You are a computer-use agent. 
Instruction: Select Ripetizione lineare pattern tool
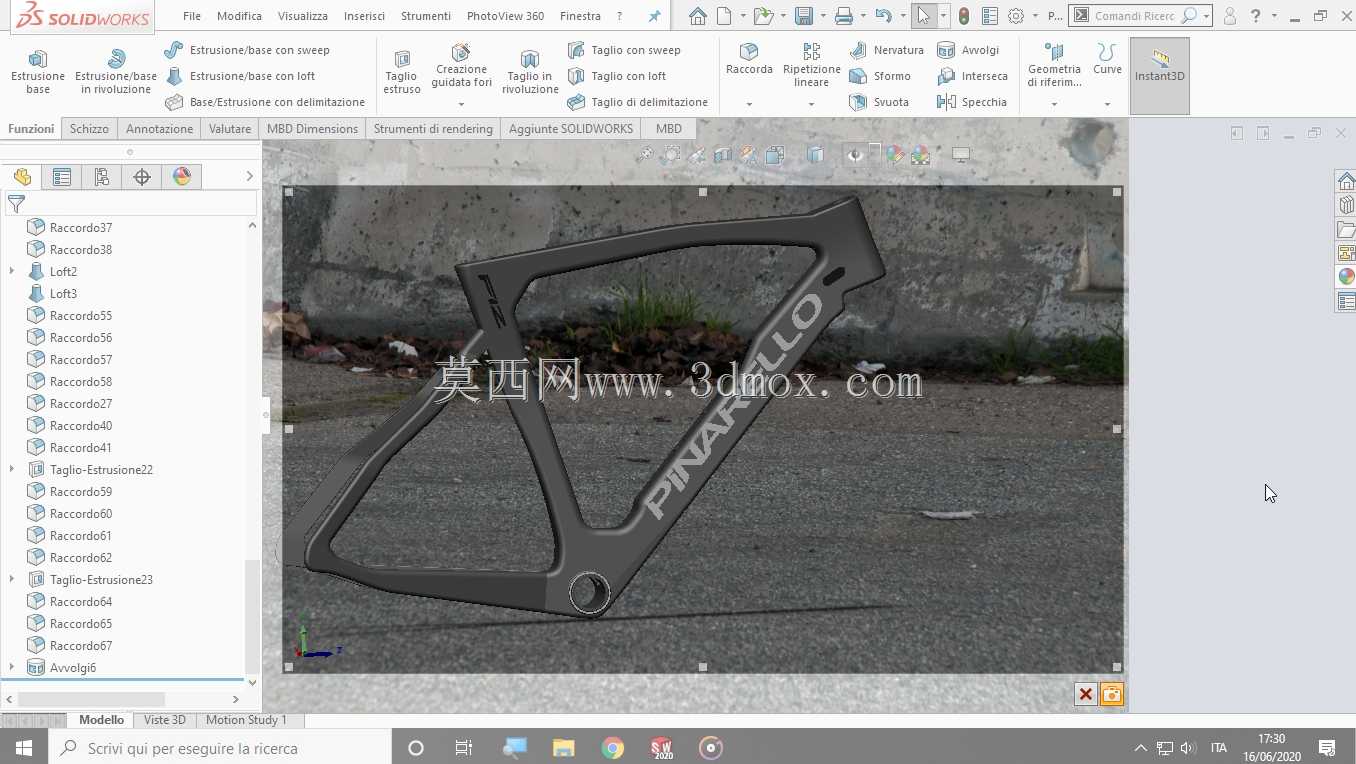tap(812, 64)
